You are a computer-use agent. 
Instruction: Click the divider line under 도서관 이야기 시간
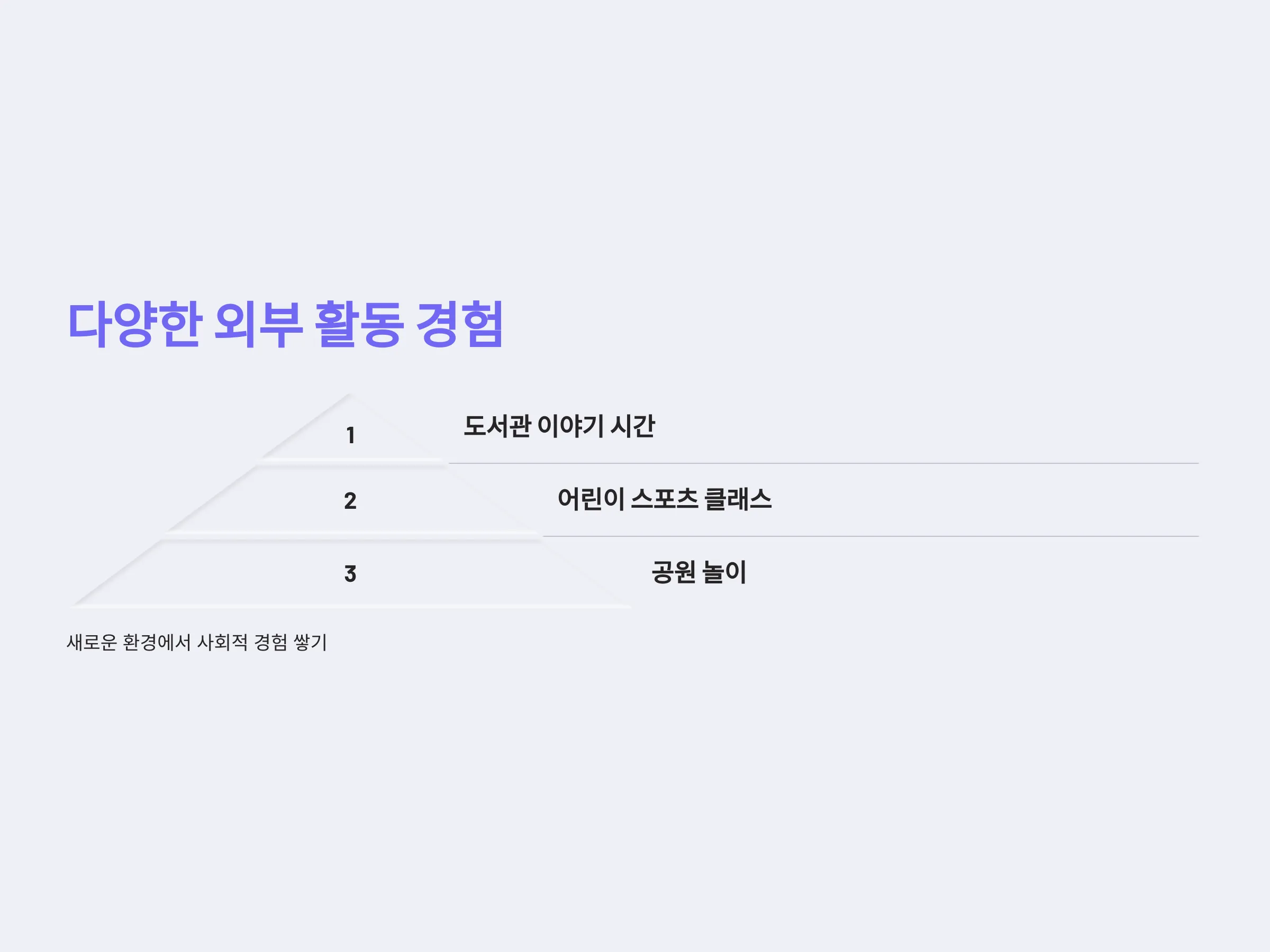click(x=823, y=463)
